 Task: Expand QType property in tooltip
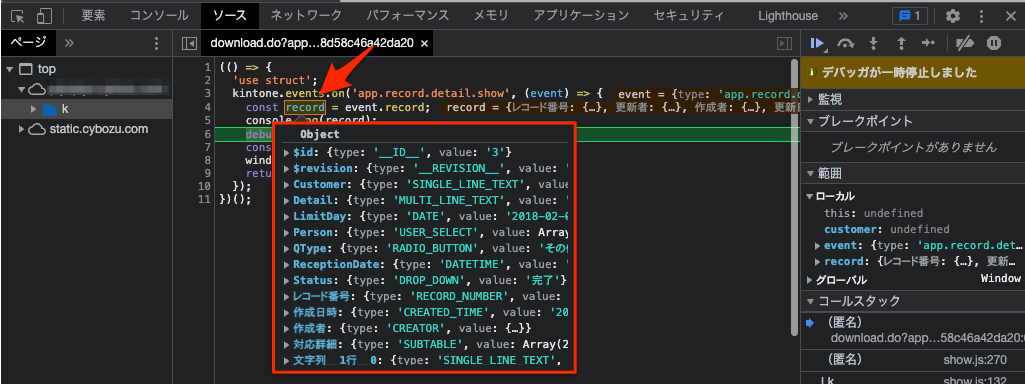286,248
